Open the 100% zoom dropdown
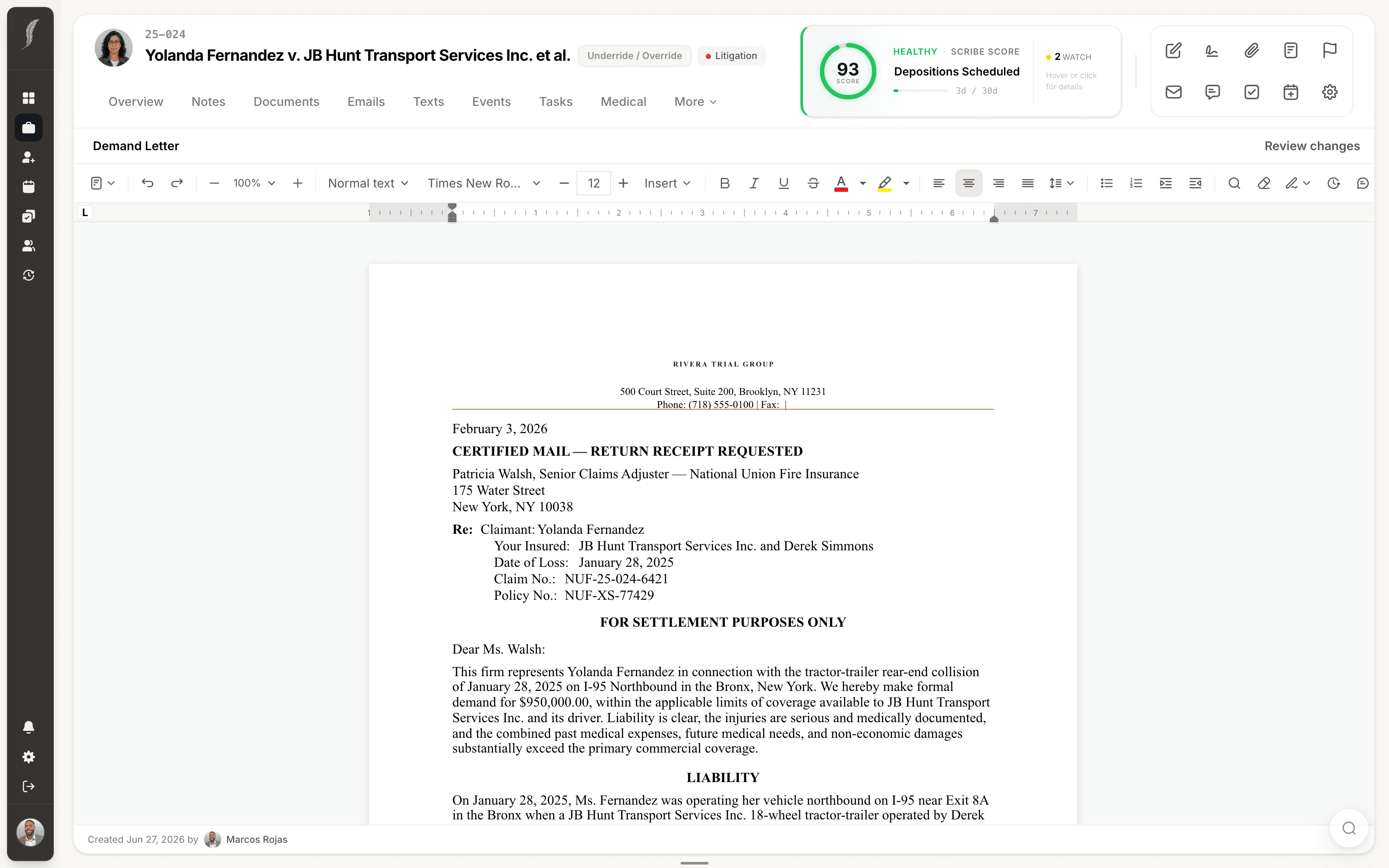Image resolution: width=1389 pixels, height=868 pixels. 254,183
